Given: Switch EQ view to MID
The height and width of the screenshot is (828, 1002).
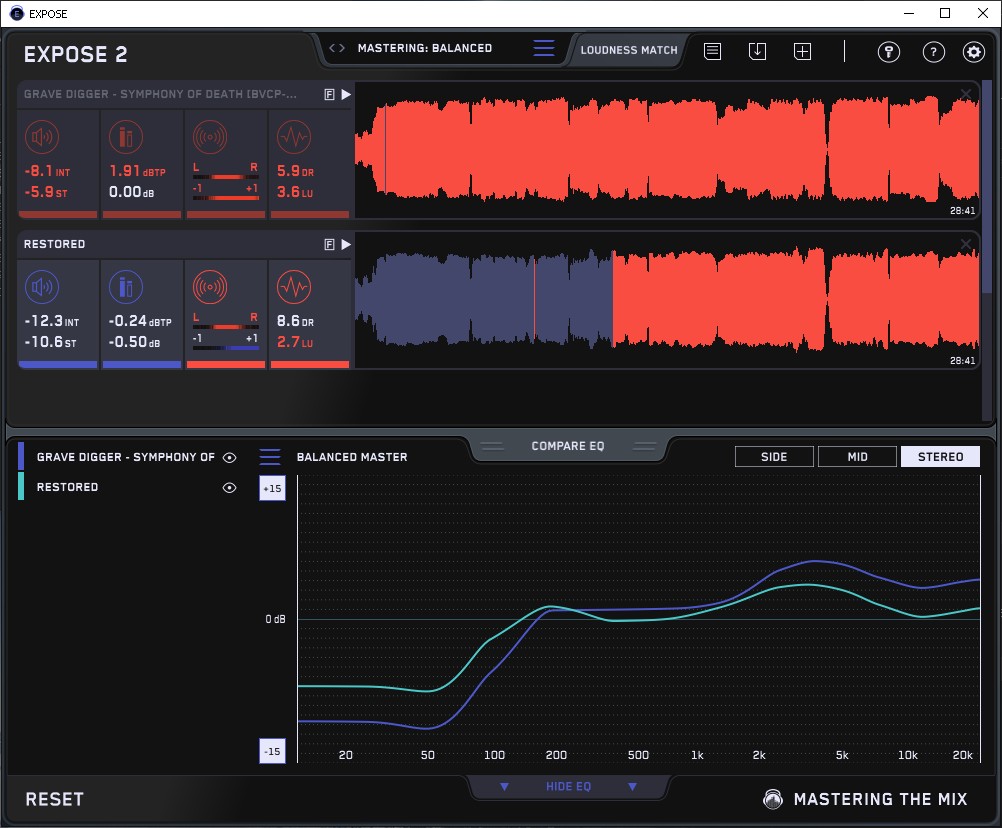Looking at the screenshot, I should (858, 457).
